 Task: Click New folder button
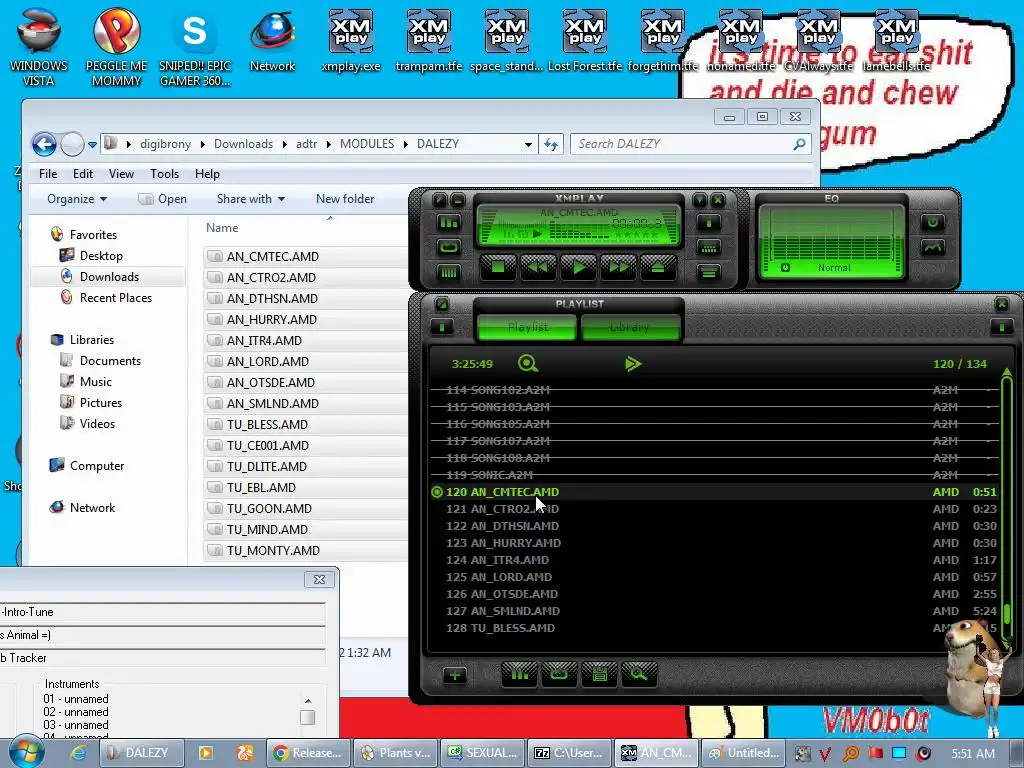coord(345,199)
